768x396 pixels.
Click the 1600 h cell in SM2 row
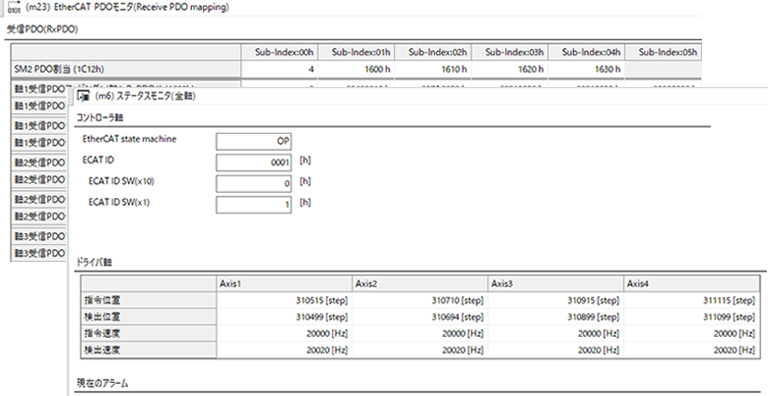point(356,69)
